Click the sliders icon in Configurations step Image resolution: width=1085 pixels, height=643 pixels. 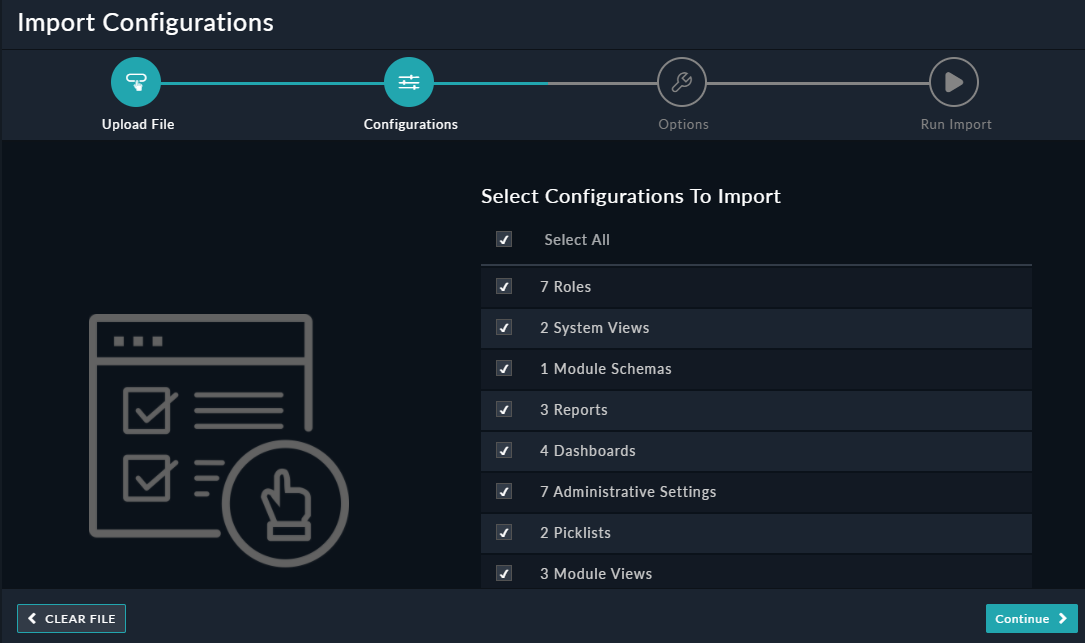409,81
